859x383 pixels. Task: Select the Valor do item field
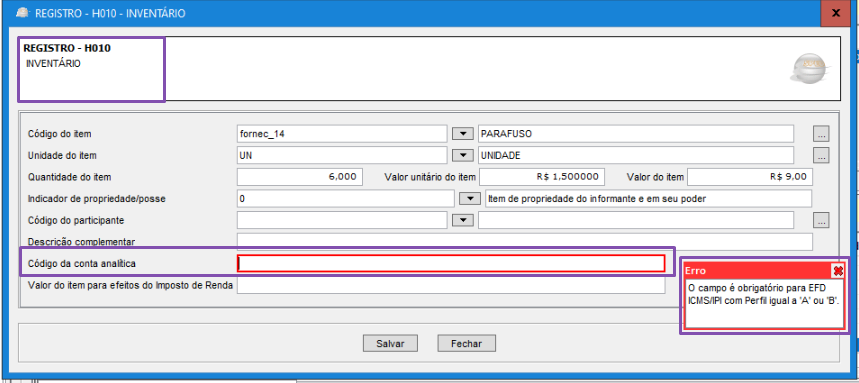[749, 177]
